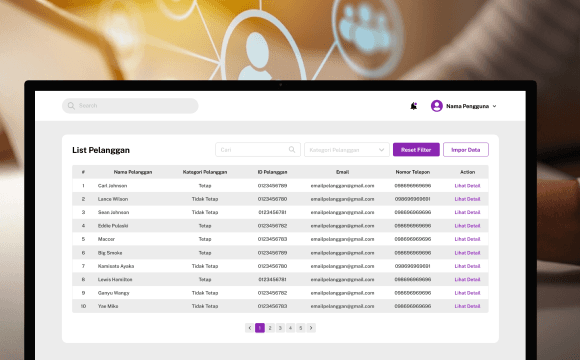Screen dimensions: 580x360
Task: Click the purple user avatar icon
Action: [437, 106]
